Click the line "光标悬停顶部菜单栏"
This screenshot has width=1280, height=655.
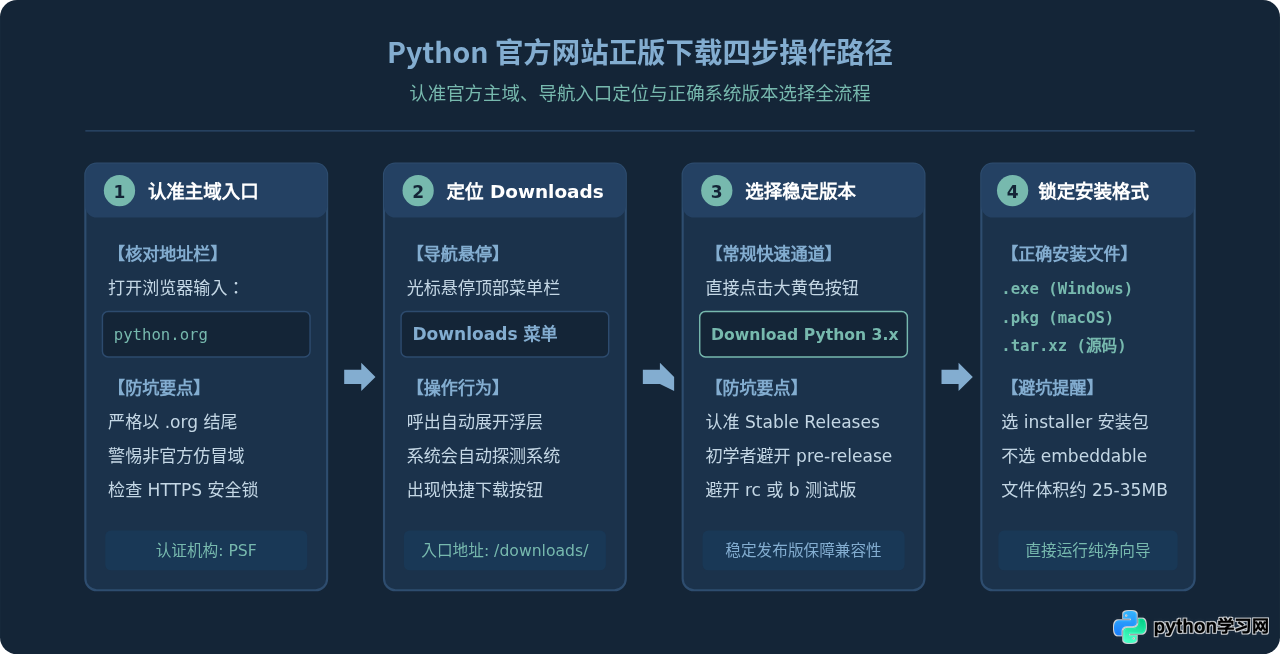483,288
